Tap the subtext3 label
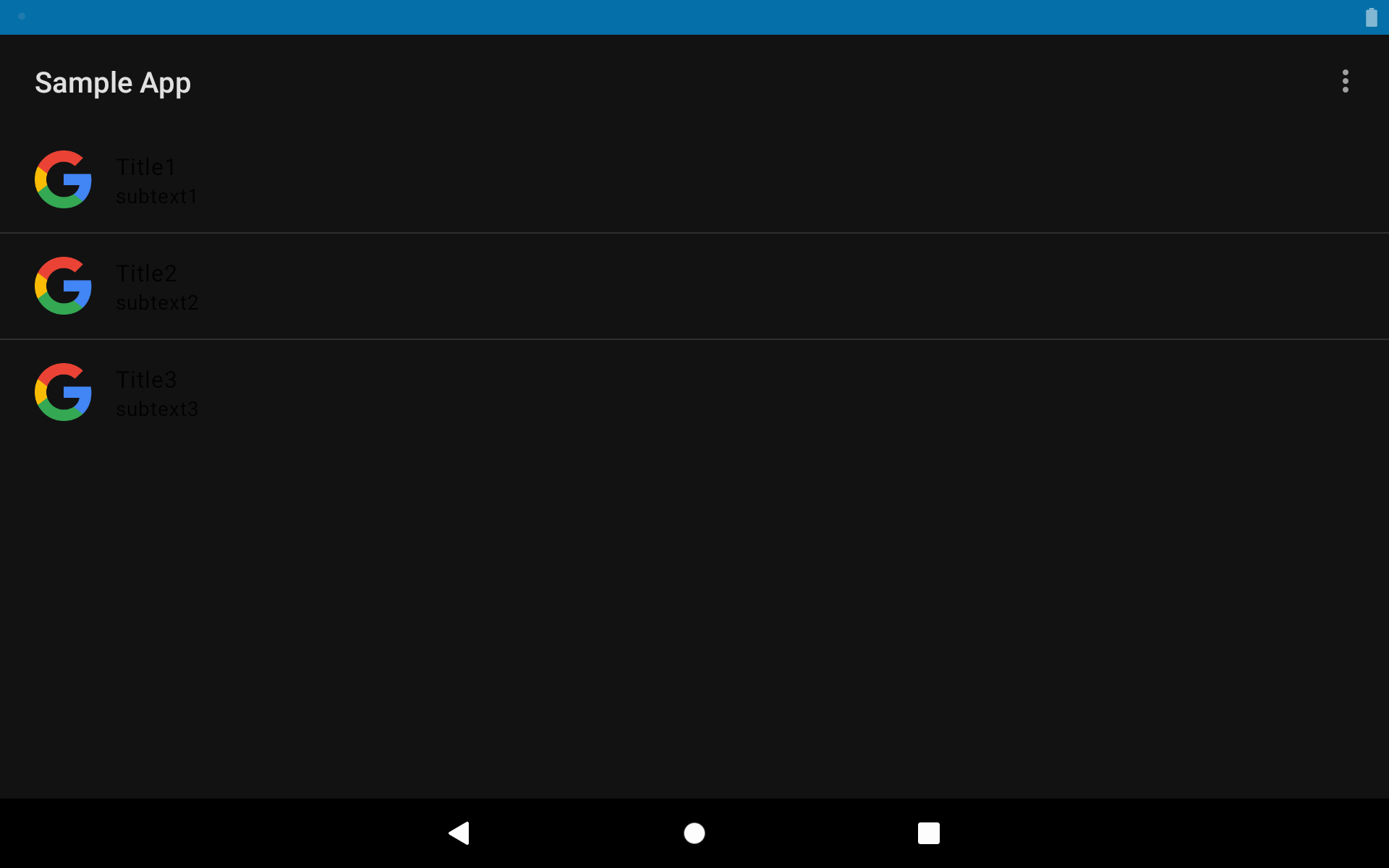 (x=157, y=409)
